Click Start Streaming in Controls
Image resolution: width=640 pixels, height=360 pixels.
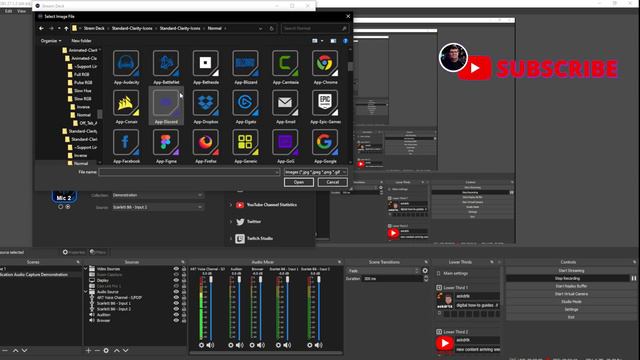pyautogui.click(x=571, y=270)
